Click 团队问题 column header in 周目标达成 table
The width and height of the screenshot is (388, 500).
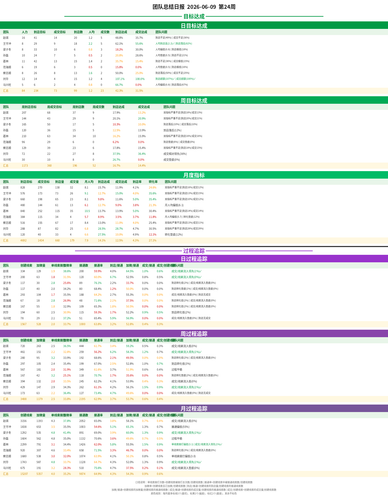coord(169,107)
